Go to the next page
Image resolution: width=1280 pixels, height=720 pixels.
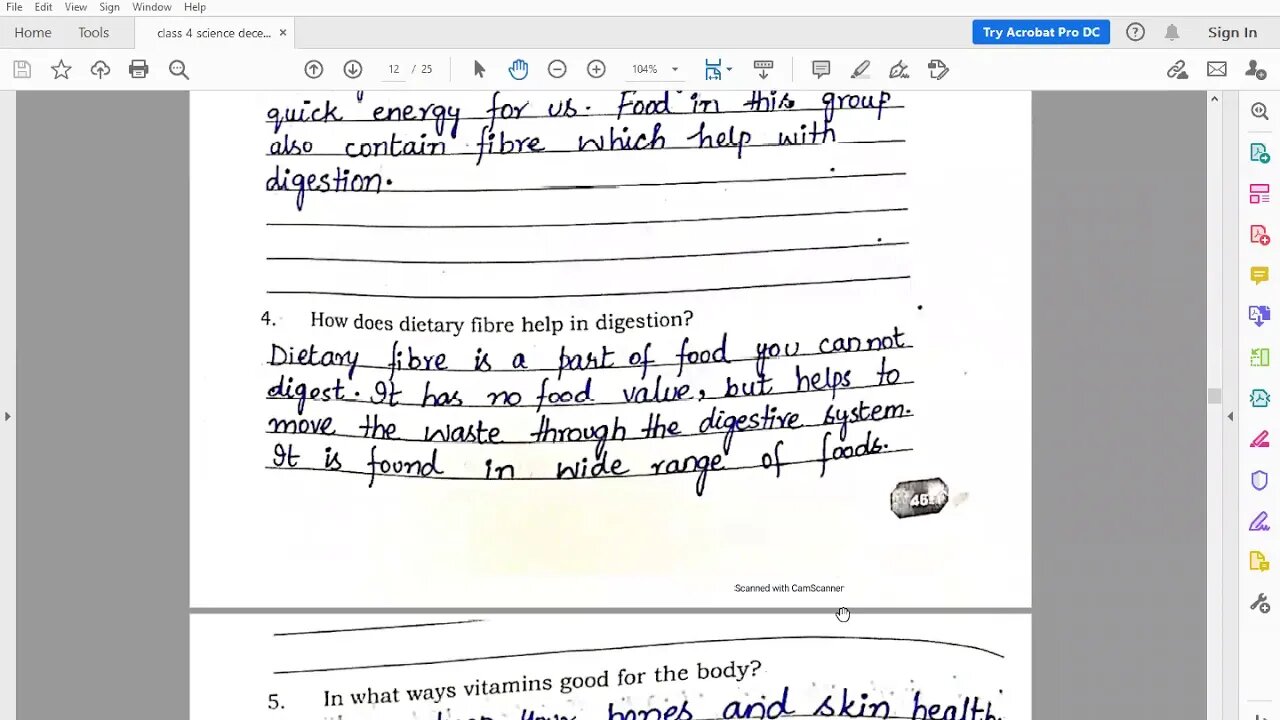pyautogui.click(x=353, y=69)
